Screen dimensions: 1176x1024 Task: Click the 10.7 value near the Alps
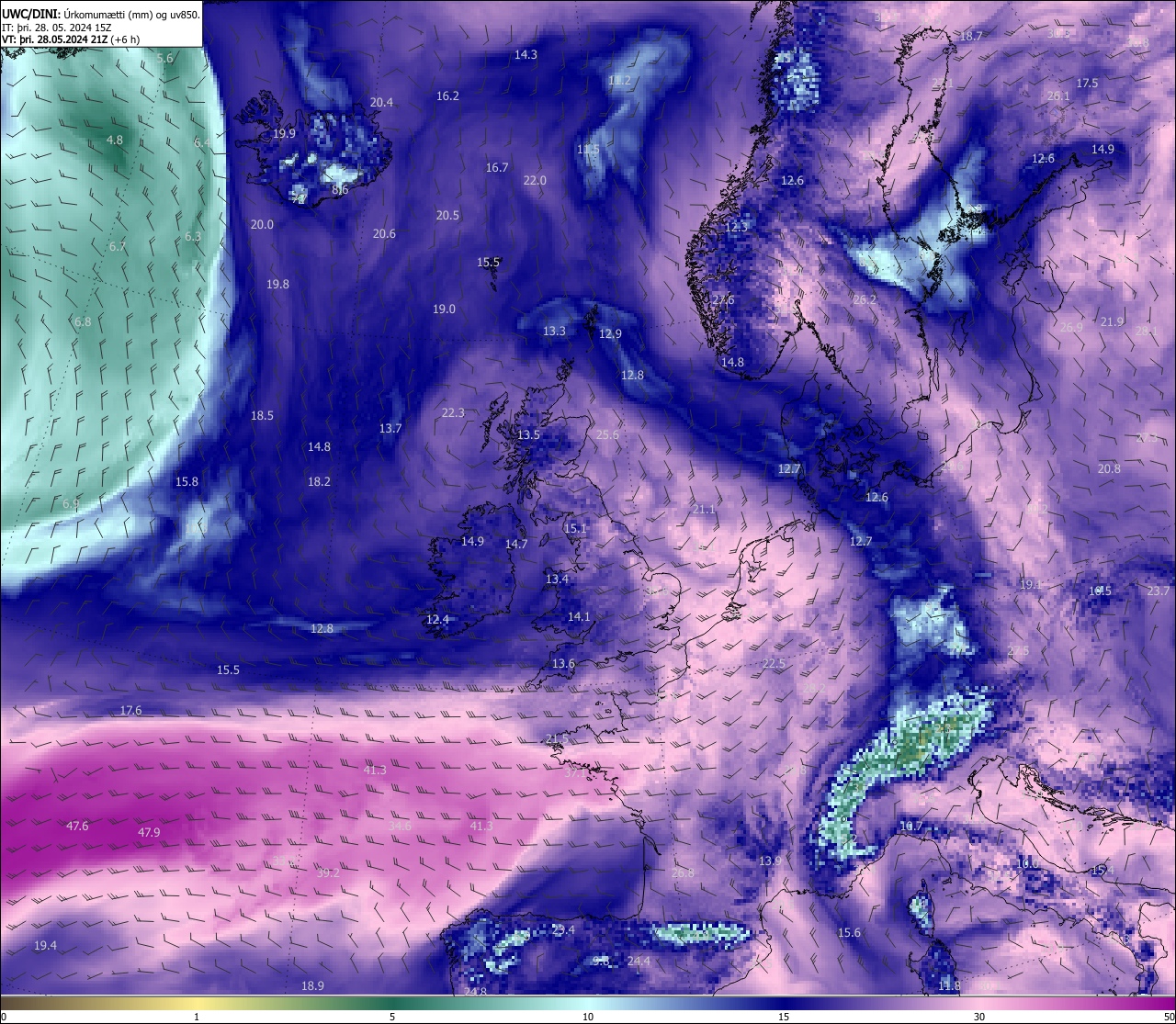click(x=910, y=826)
